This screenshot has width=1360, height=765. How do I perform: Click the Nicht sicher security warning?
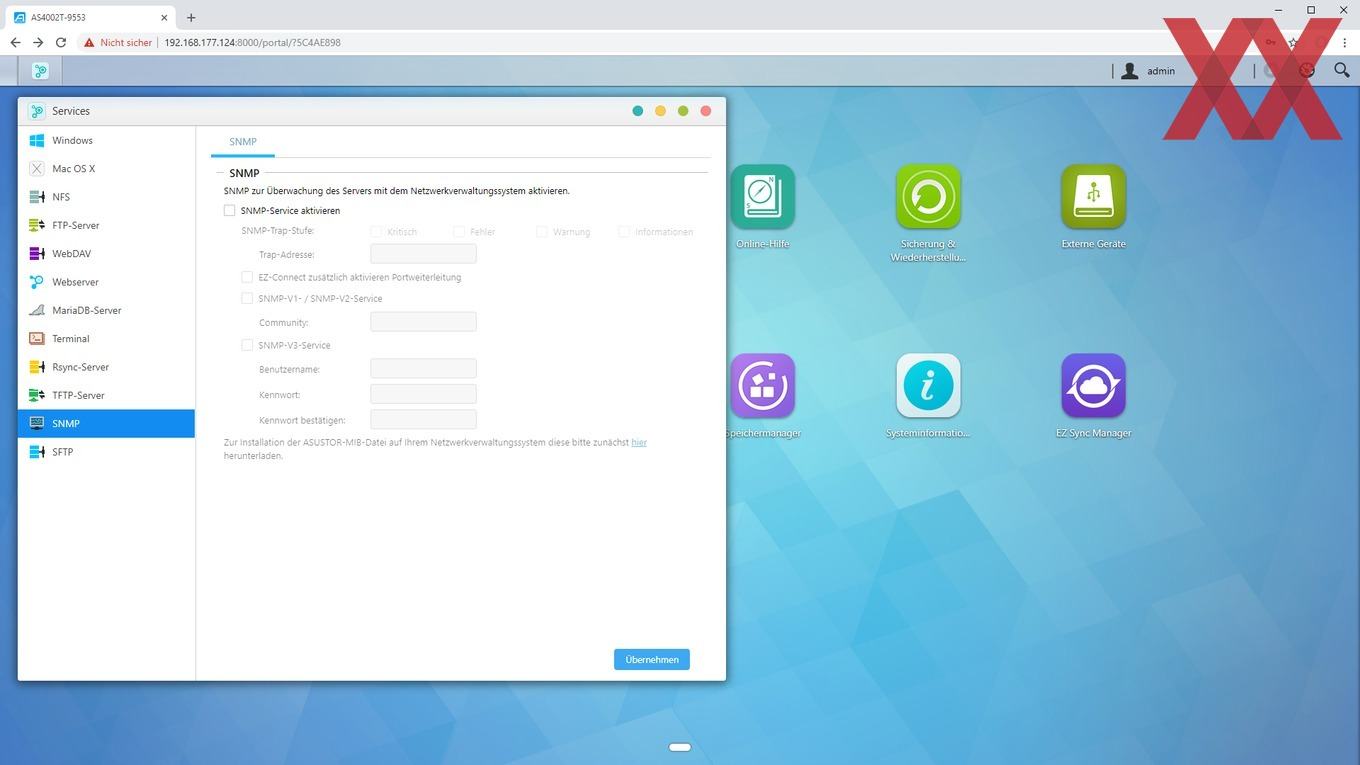pyautogui.click(x=118, y=43)
